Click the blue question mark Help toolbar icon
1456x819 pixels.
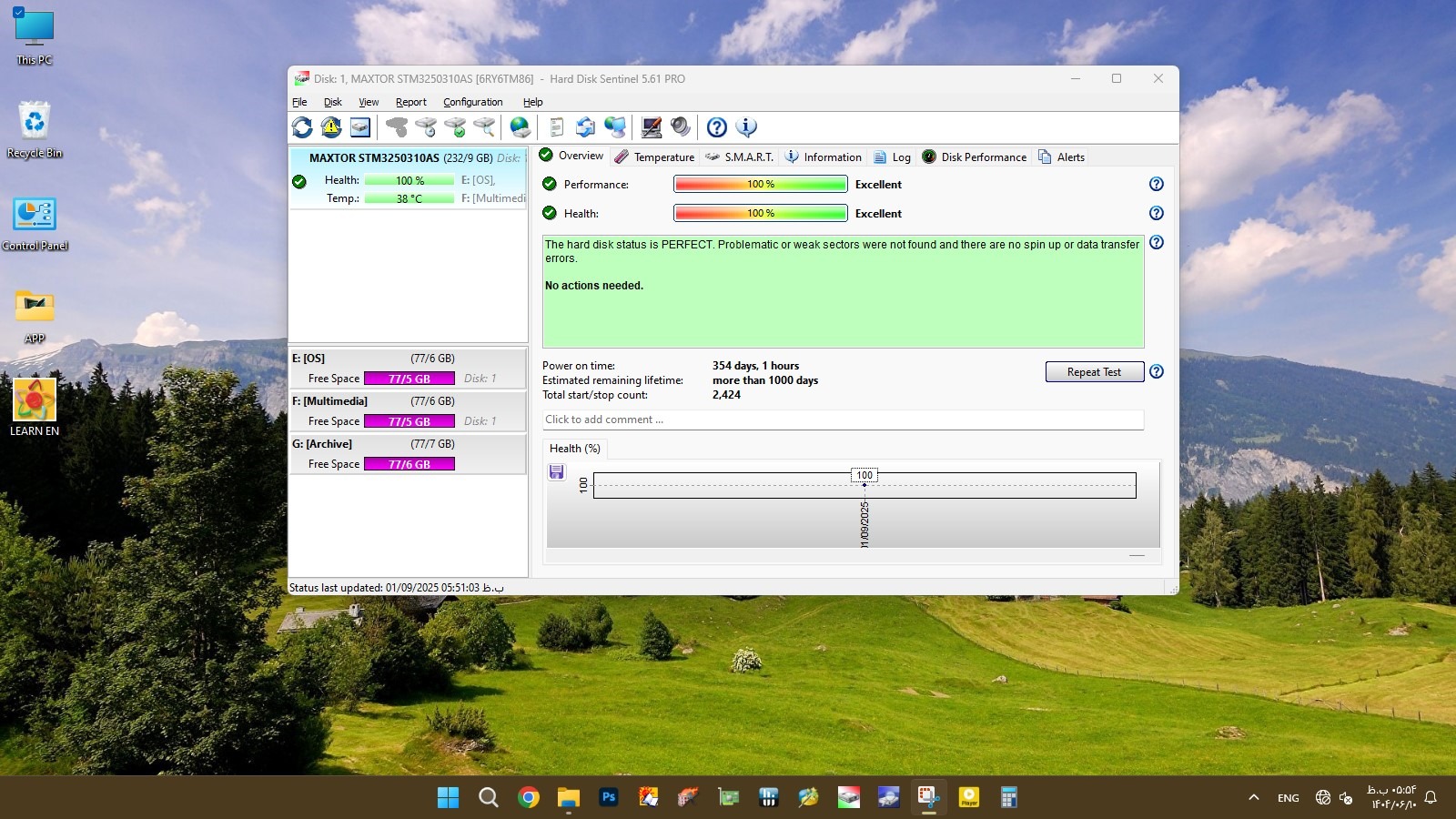click(717, 127)
